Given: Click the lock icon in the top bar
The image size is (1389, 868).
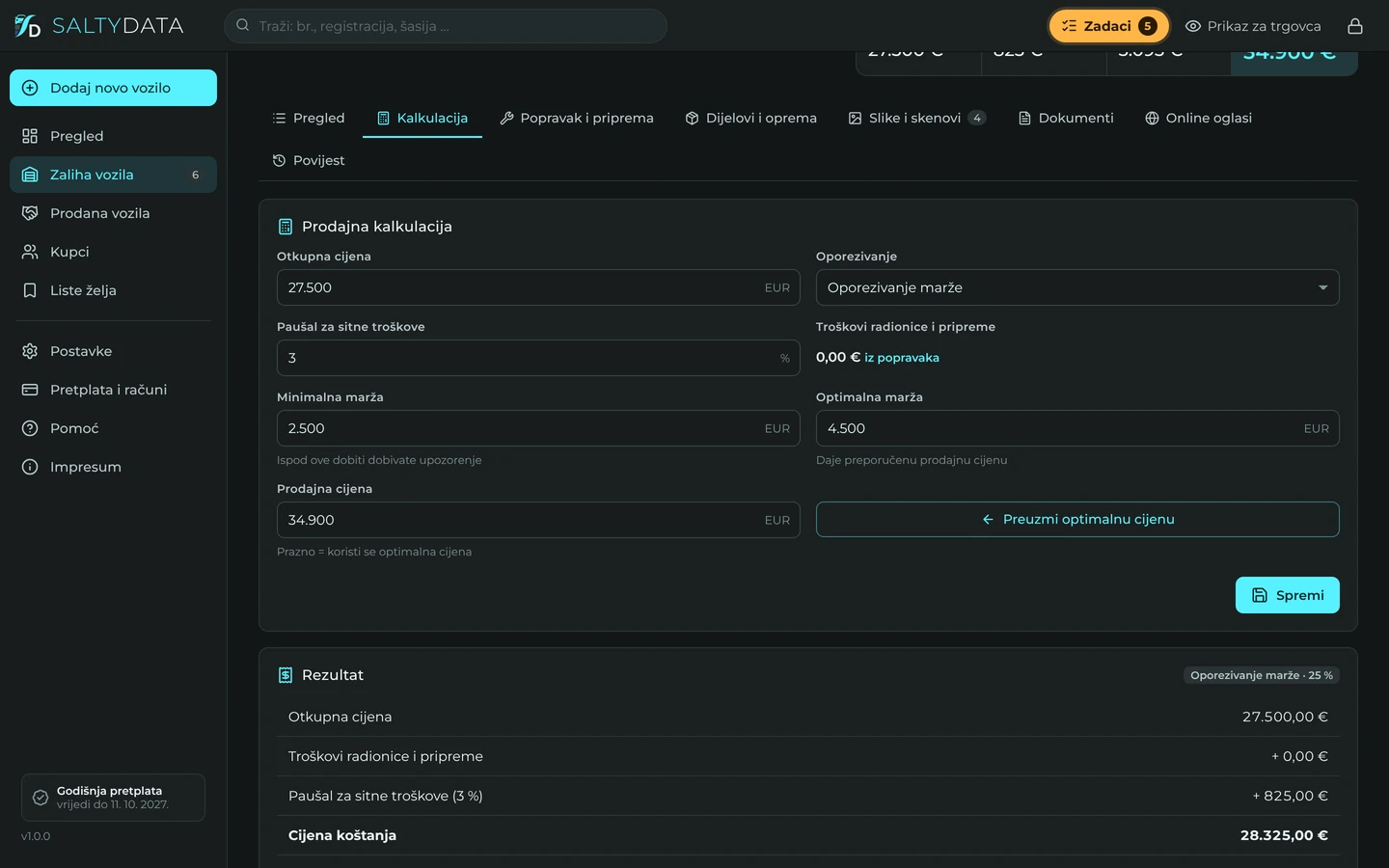Looking at the screenshot, I should 1355,26.
